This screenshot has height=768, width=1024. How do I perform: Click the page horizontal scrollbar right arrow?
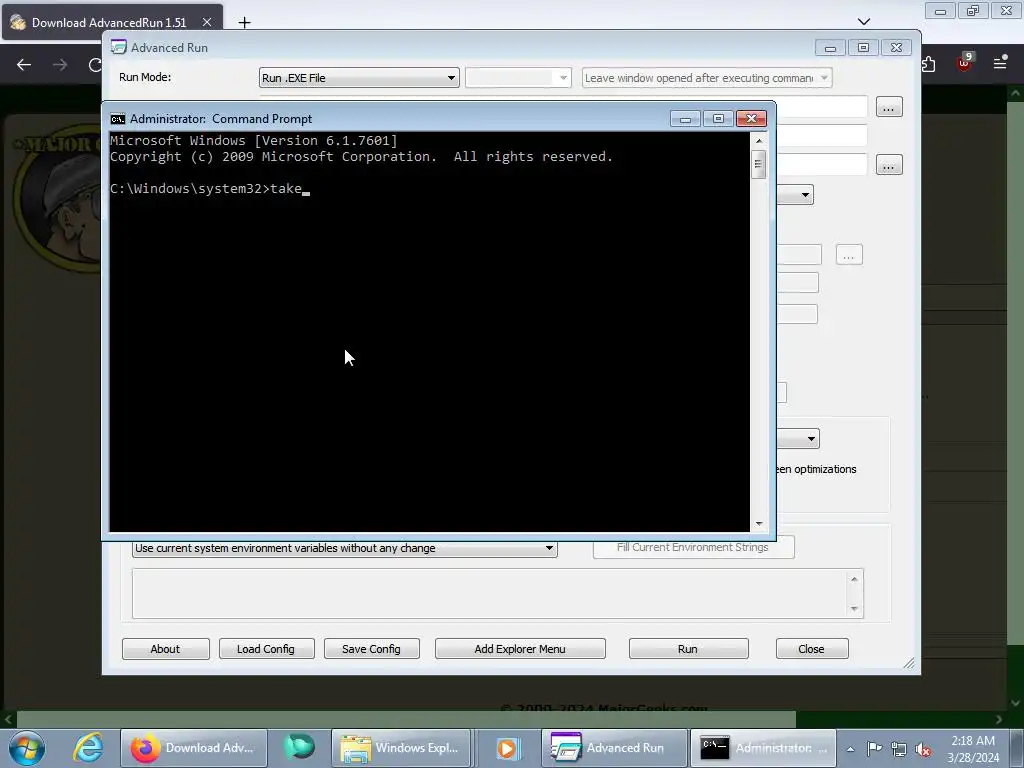(999, 719)
